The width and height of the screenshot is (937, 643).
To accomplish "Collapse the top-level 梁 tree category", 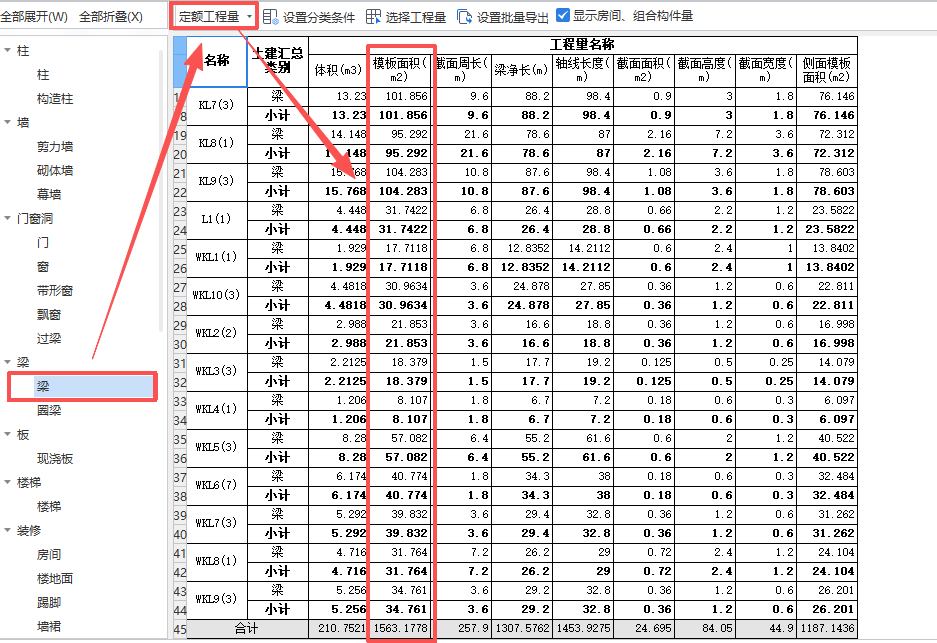I will click(8, 362).
